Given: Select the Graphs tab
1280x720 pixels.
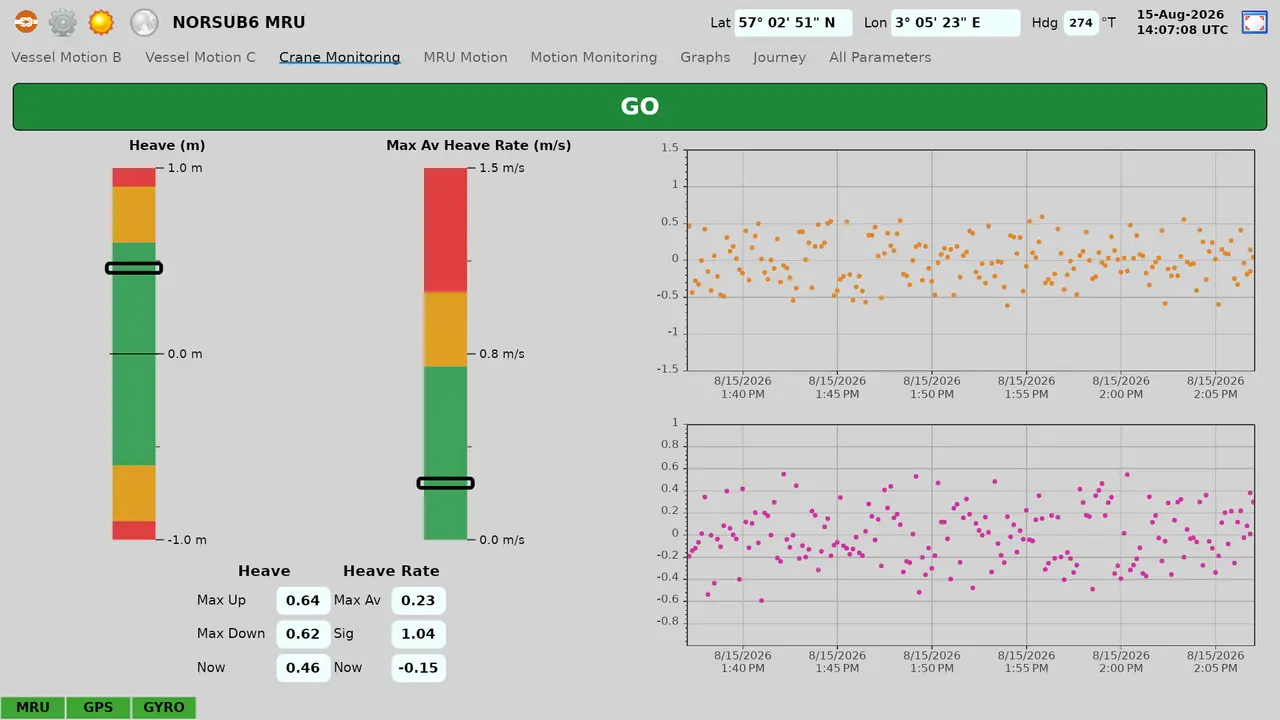Looking at the screenshot, I should [705, 57].
